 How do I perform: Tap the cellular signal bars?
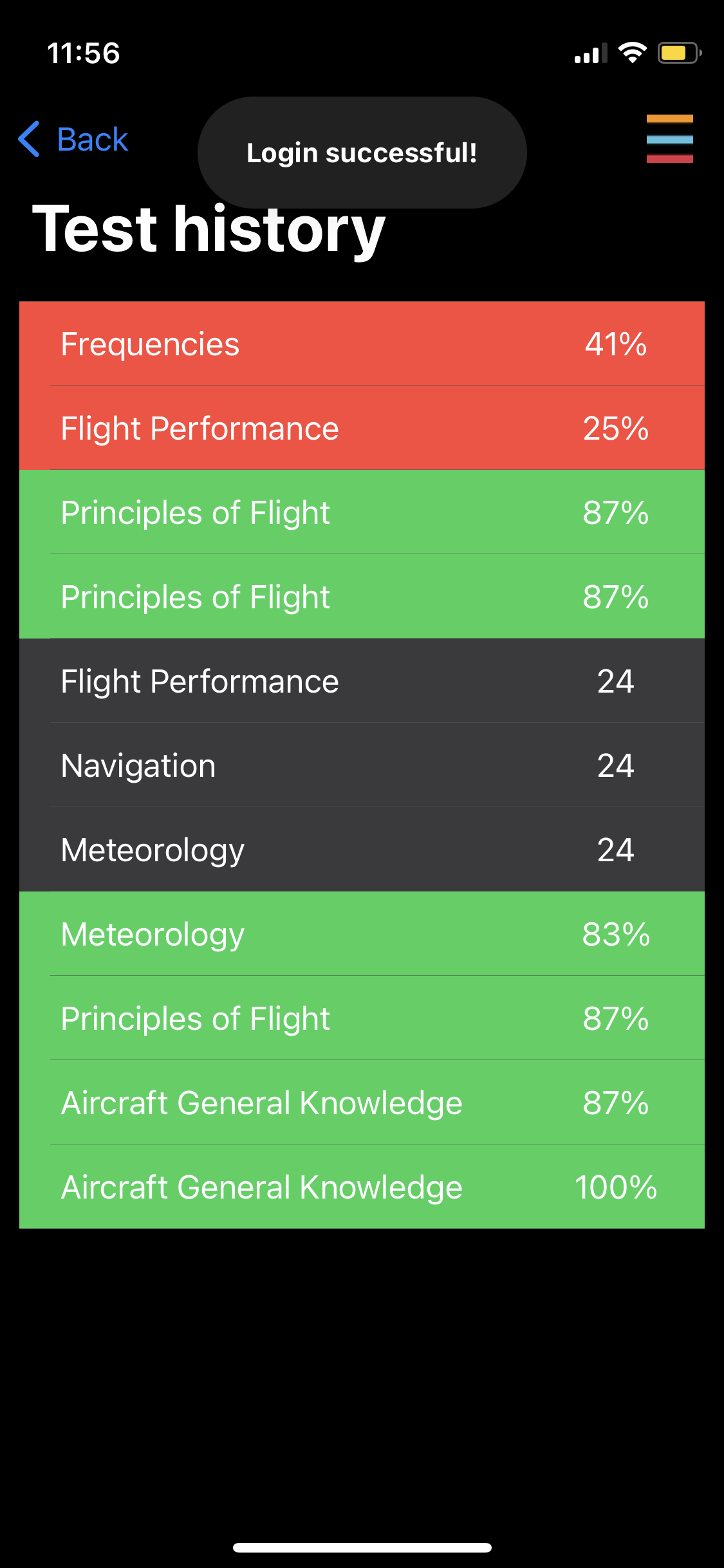[590, 54]
